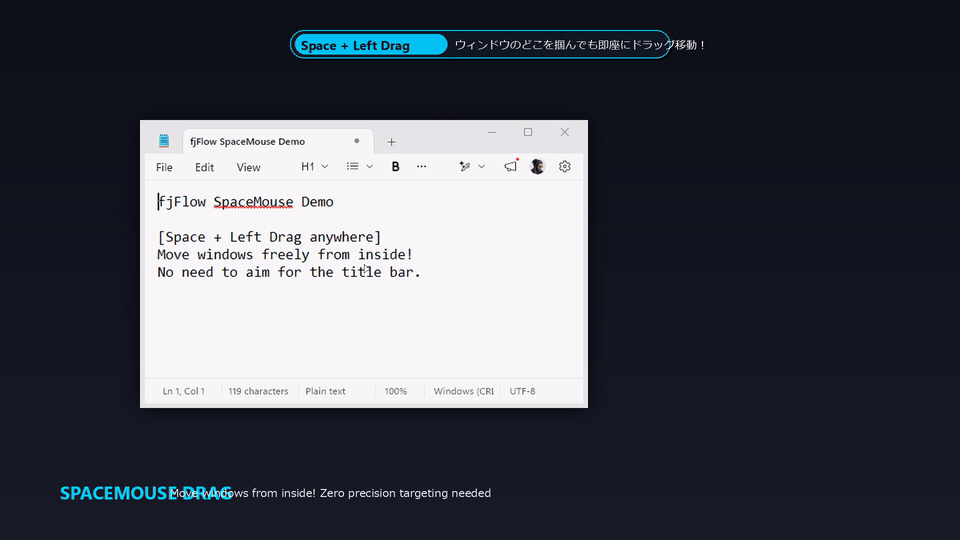Image resolution: width=960 pixels, height=540 pixels.
Task: Click the UTF-8 encoding indicator
Action: click(522, 391)
